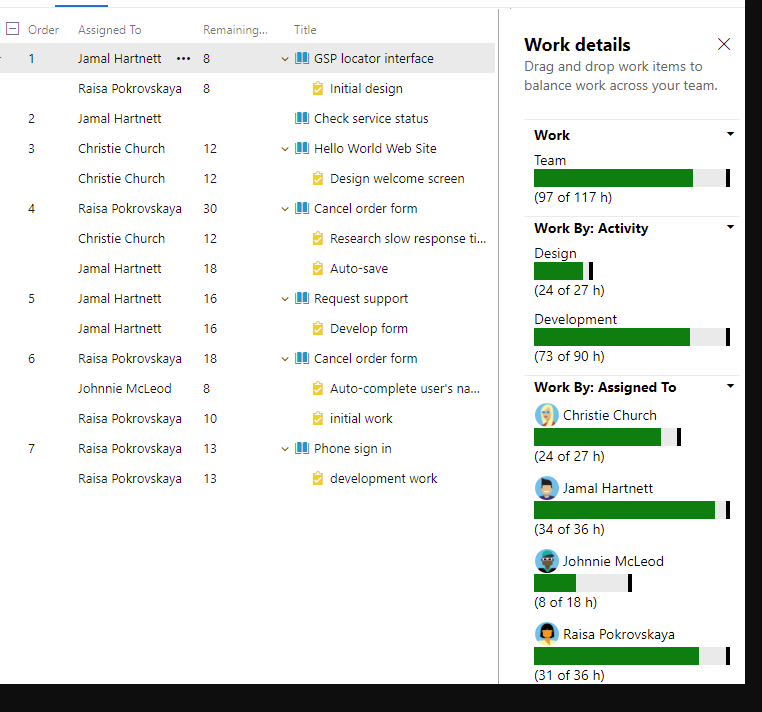Click Christie Church's avatar in Work details
Viewport: 762px width, 712px height.
click(546, 415)
